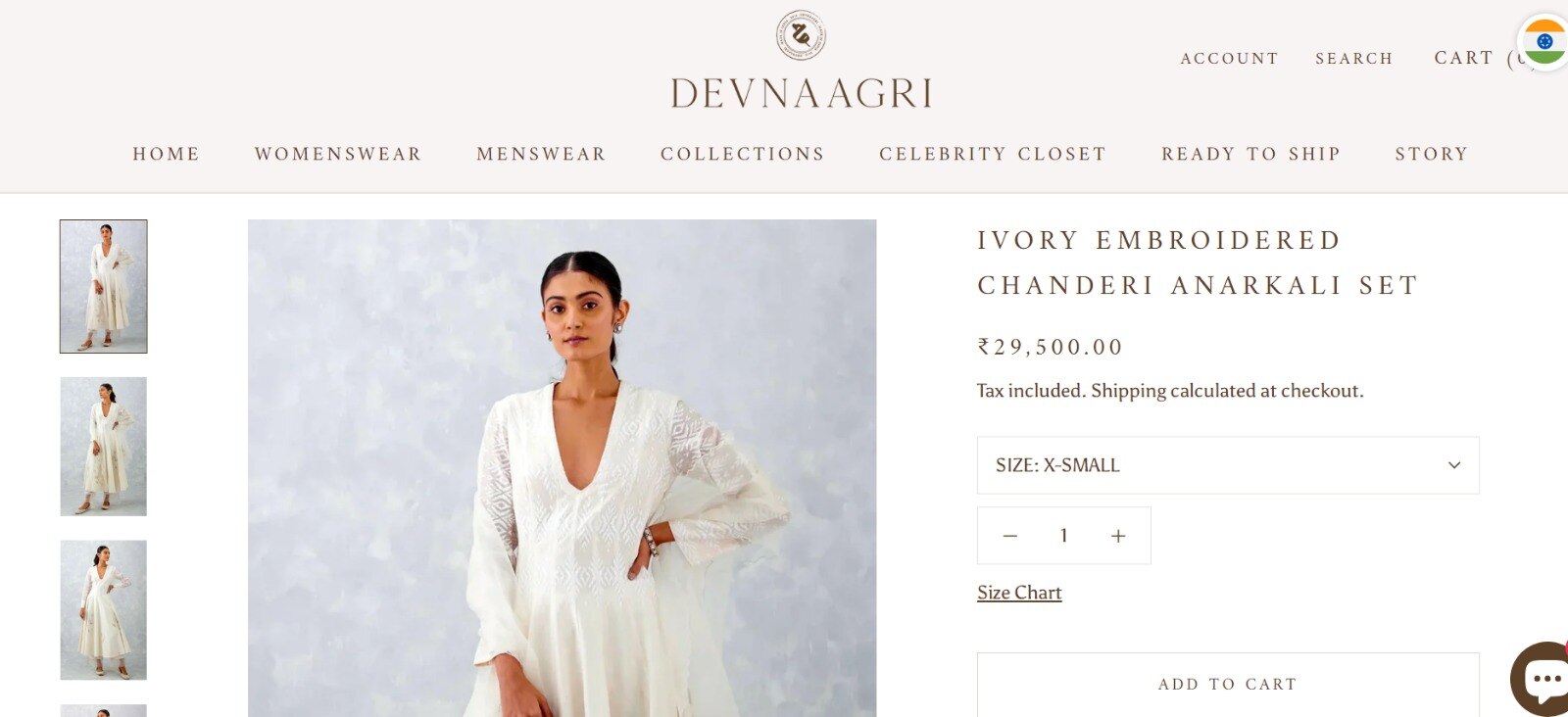Click the chevron arrow on size selector
The image size is (1568, 717).
point(1454,465)
